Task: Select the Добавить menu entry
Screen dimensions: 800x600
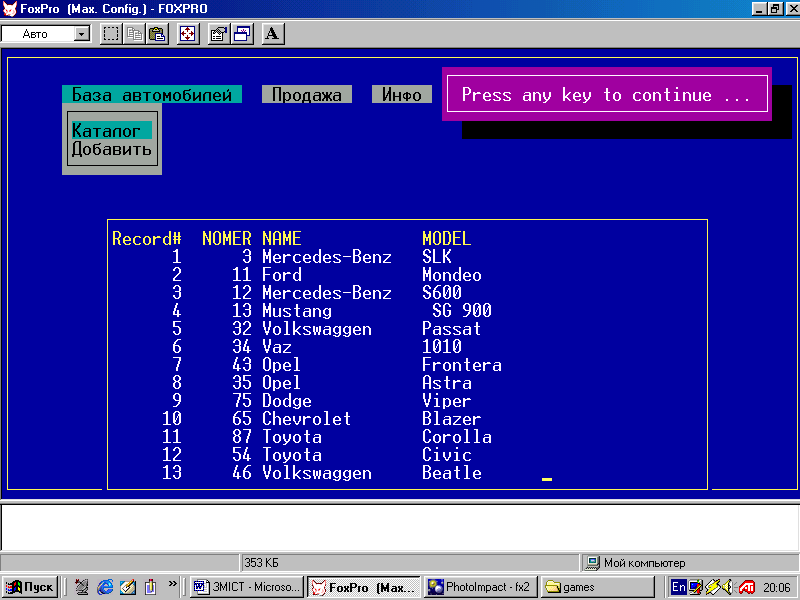Action: point(112,149)
